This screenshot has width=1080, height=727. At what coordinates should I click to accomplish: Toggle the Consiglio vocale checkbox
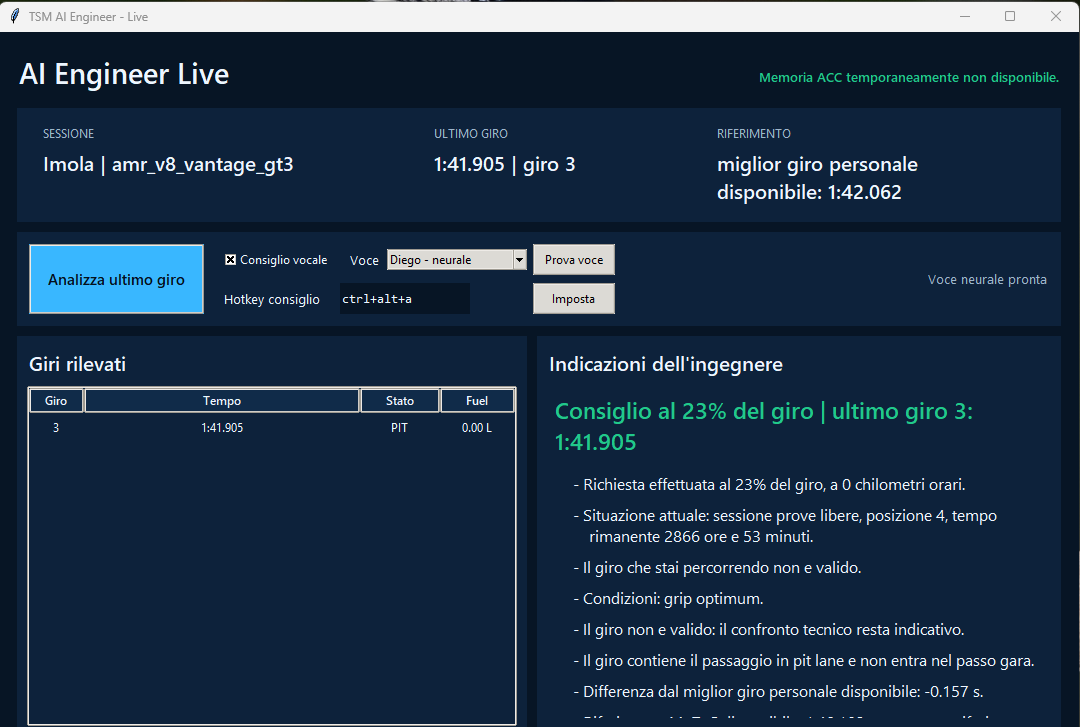[x=231, y=260]
